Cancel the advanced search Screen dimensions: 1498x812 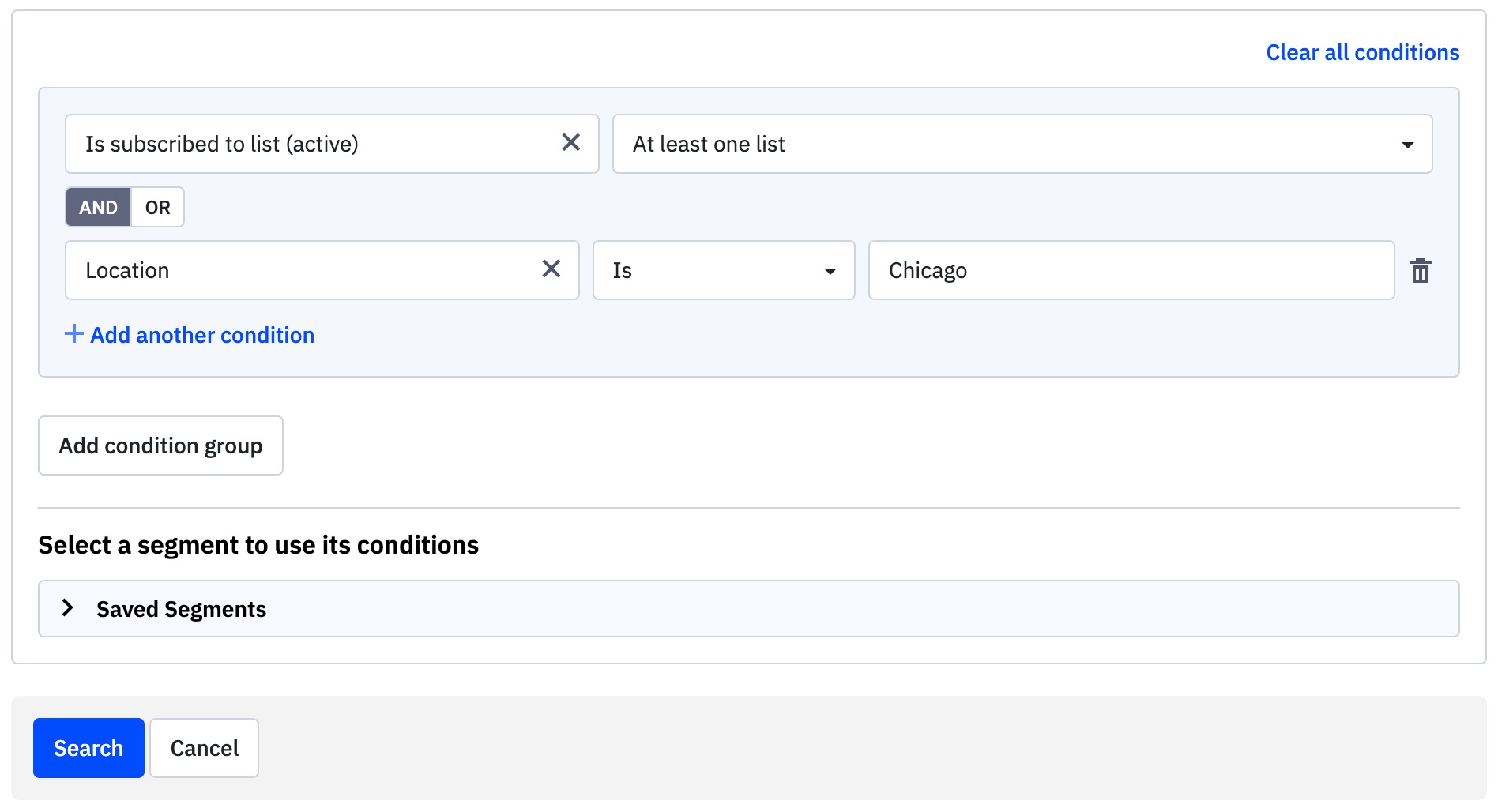(204, 748)
